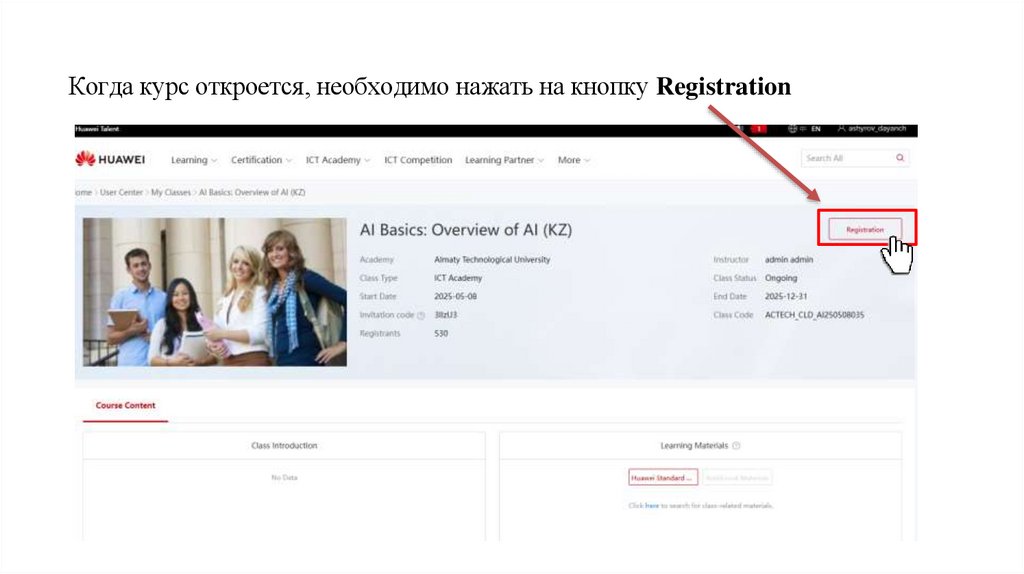Click the Search All input field
This screenshot has height=574, width=1024.
847,158
